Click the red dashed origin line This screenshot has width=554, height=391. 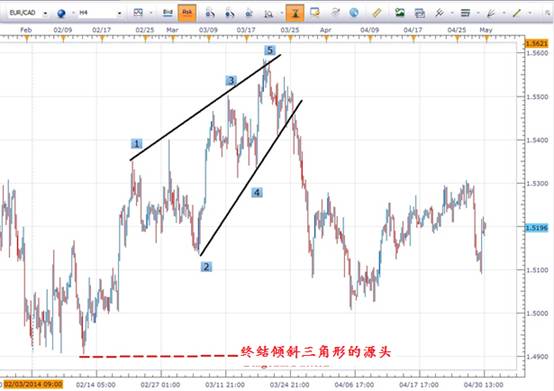coord(159,356)
